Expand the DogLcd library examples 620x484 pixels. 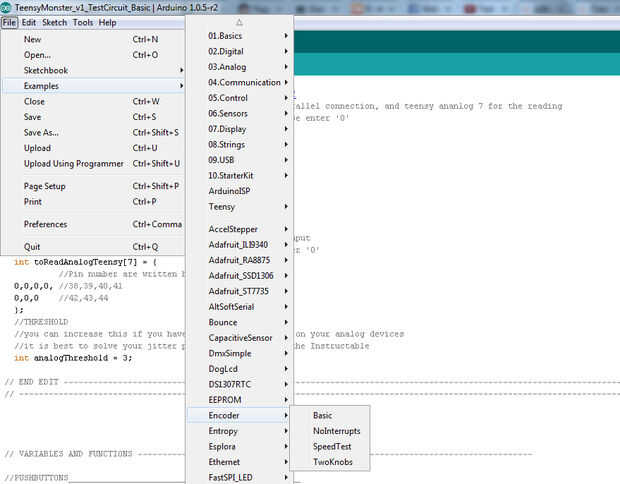(239, 369)
